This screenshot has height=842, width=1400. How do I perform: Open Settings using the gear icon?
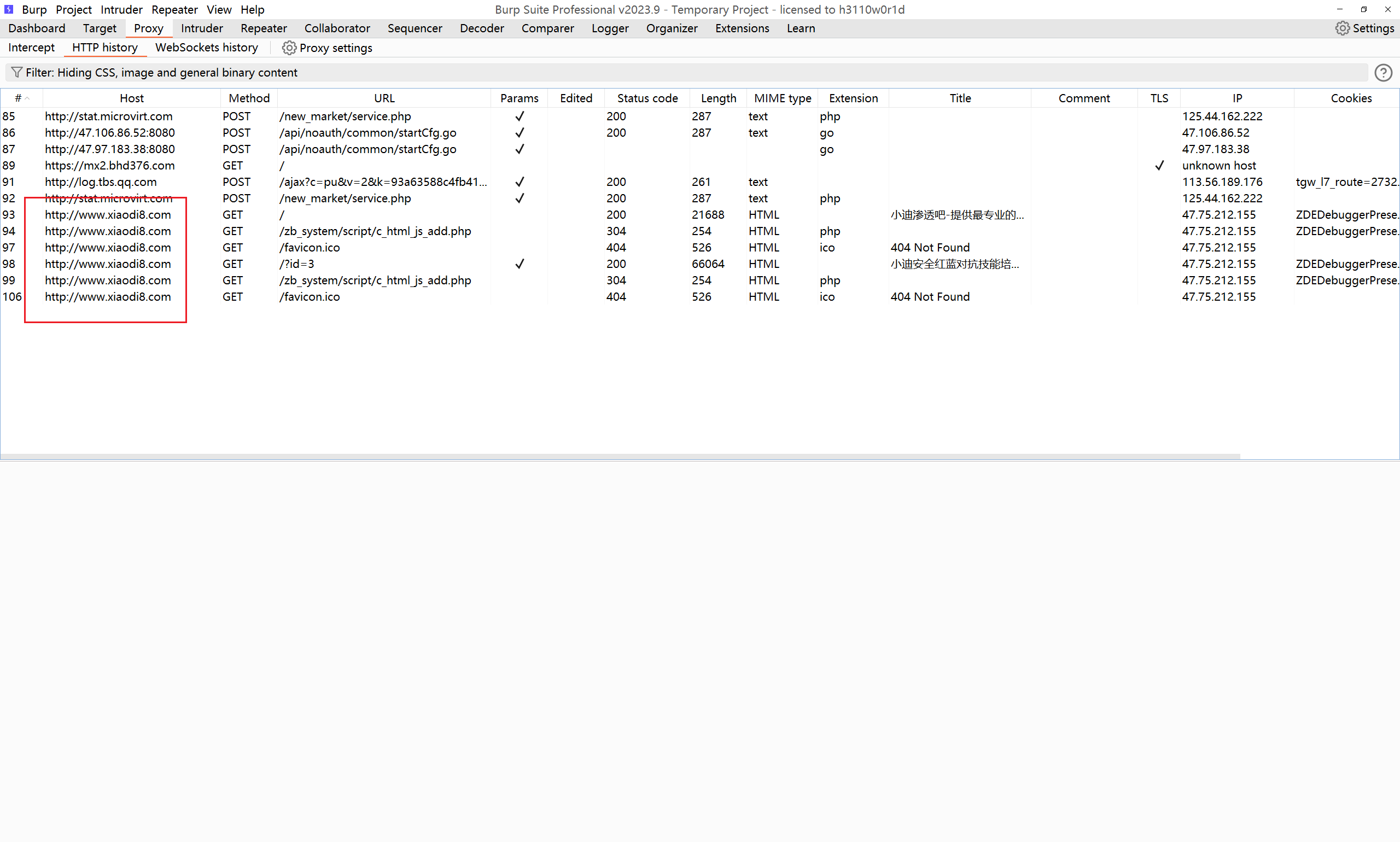point(1342,28)
